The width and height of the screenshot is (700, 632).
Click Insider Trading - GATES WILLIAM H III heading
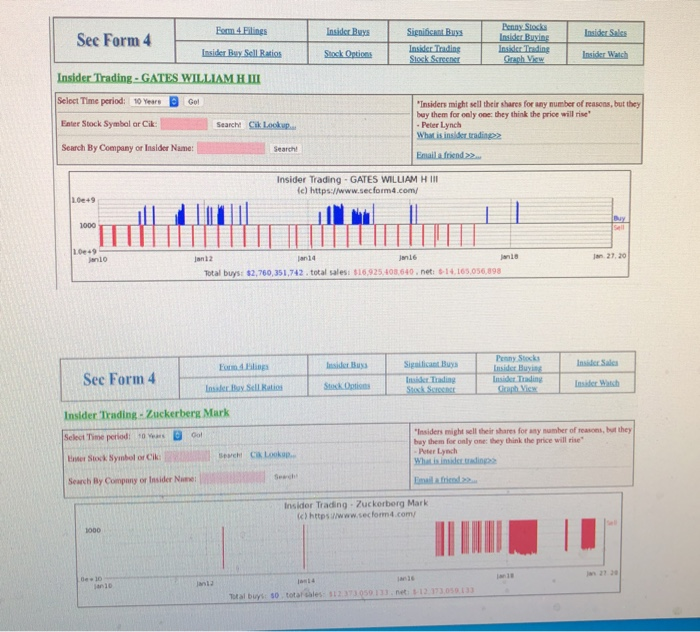(158, 78)
